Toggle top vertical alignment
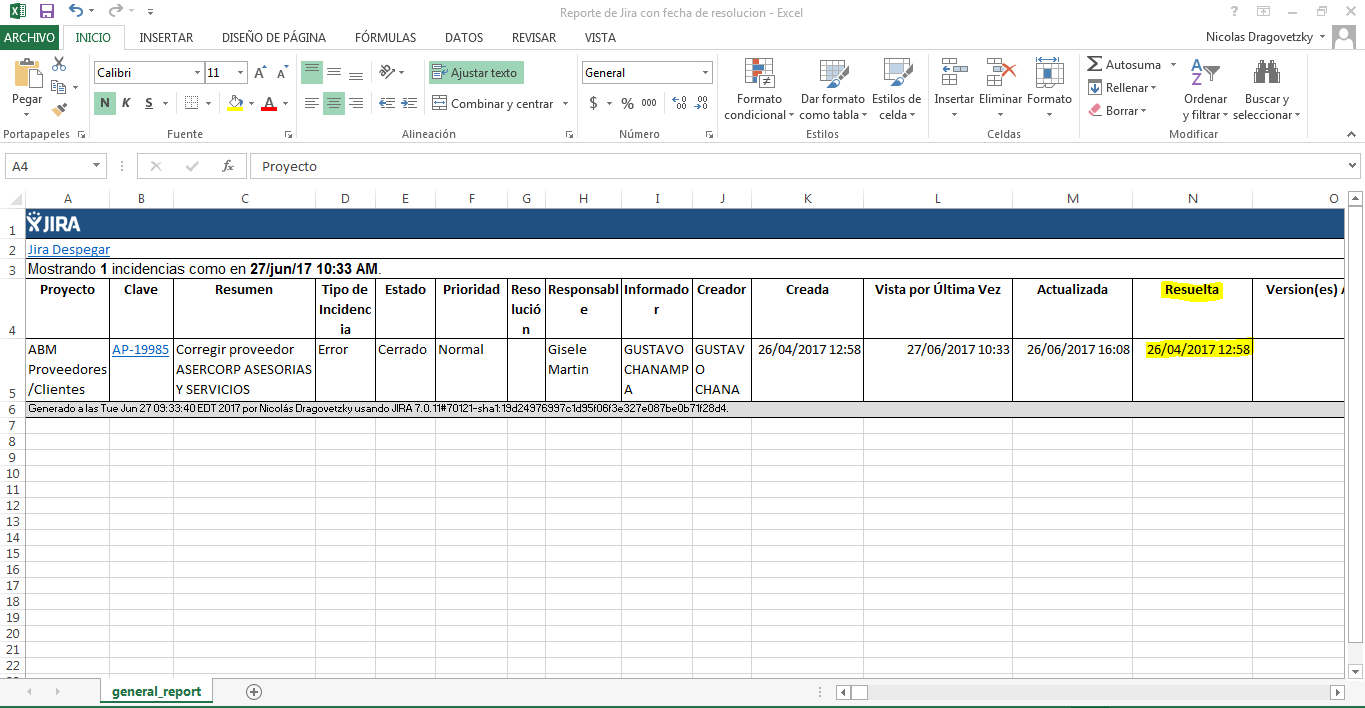This screenshot has width=1365, height=708. point(312,72)
